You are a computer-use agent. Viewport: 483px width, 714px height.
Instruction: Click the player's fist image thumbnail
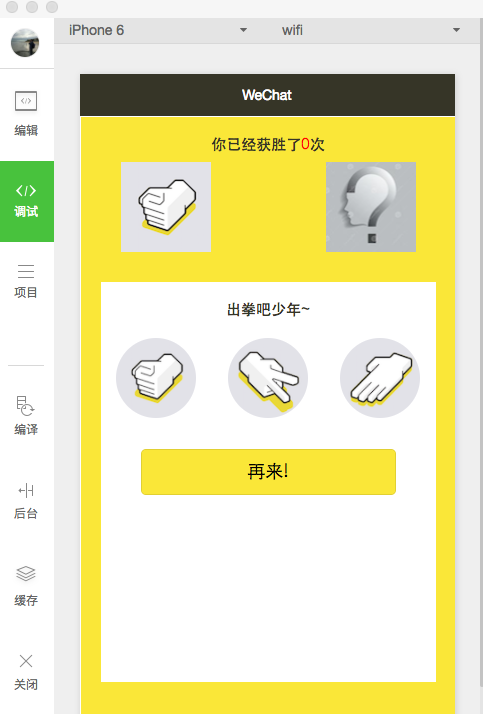pyautogui.click(x=166, y=207)
